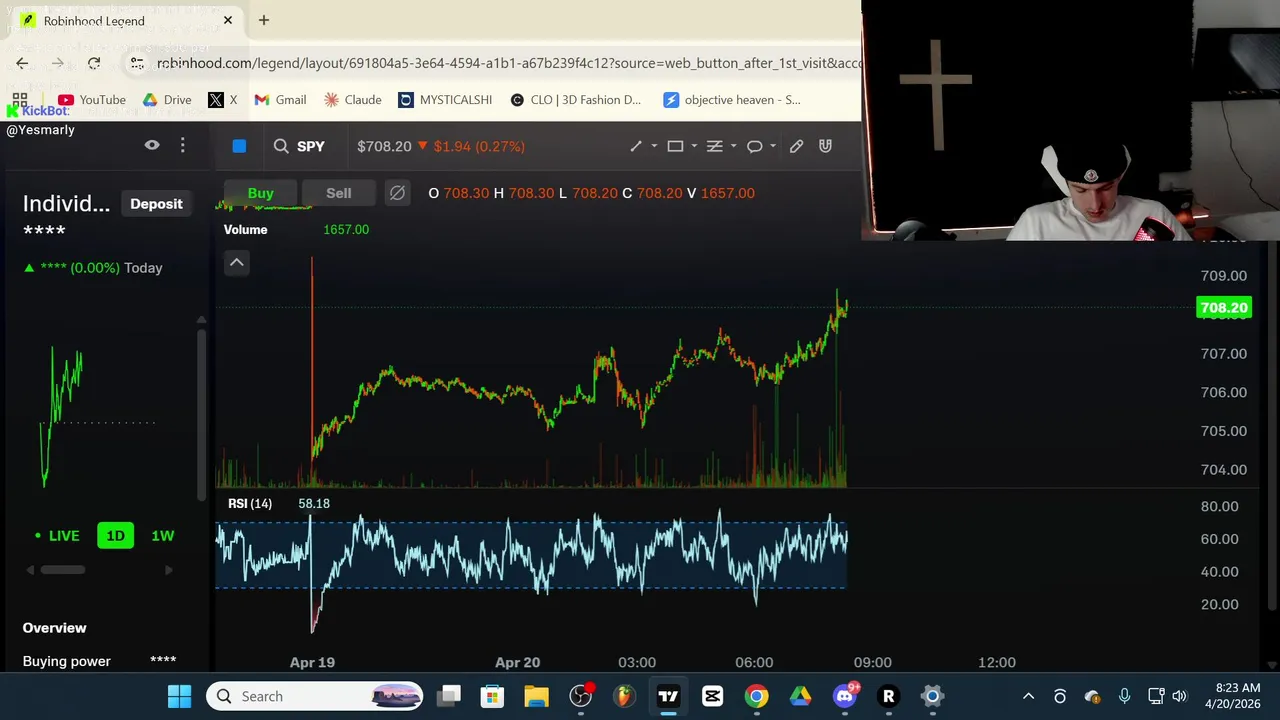Click the portfolio mini chart thumbnail
This screenshot has width=1280, height=720.
tap(98, 415)
